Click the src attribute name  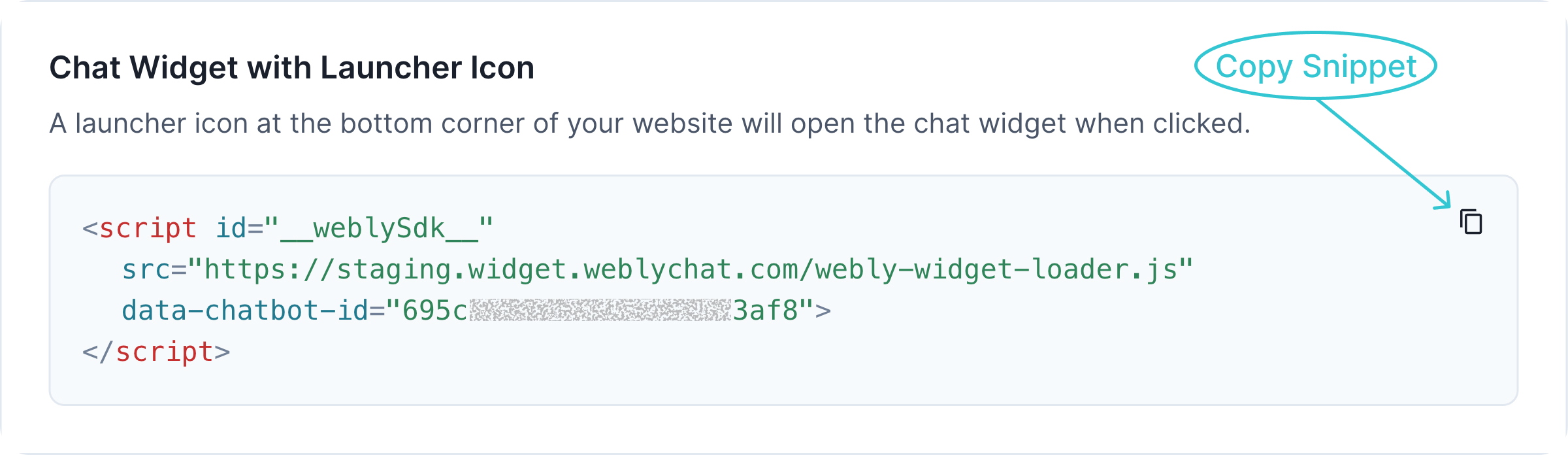(x=146, y=270)
